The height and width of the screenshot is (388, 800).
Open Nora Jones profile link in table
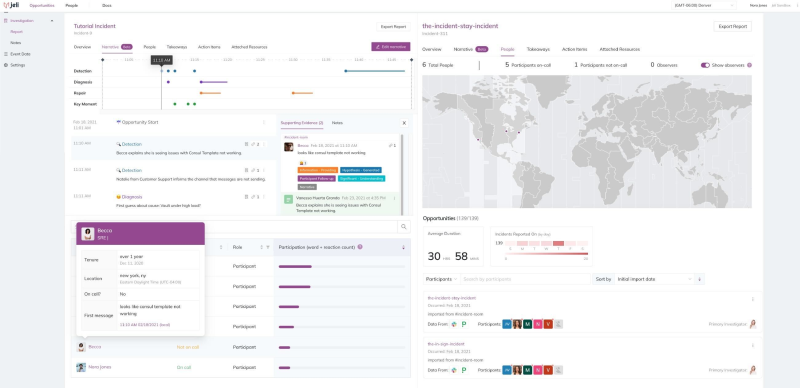click(99, 367)
